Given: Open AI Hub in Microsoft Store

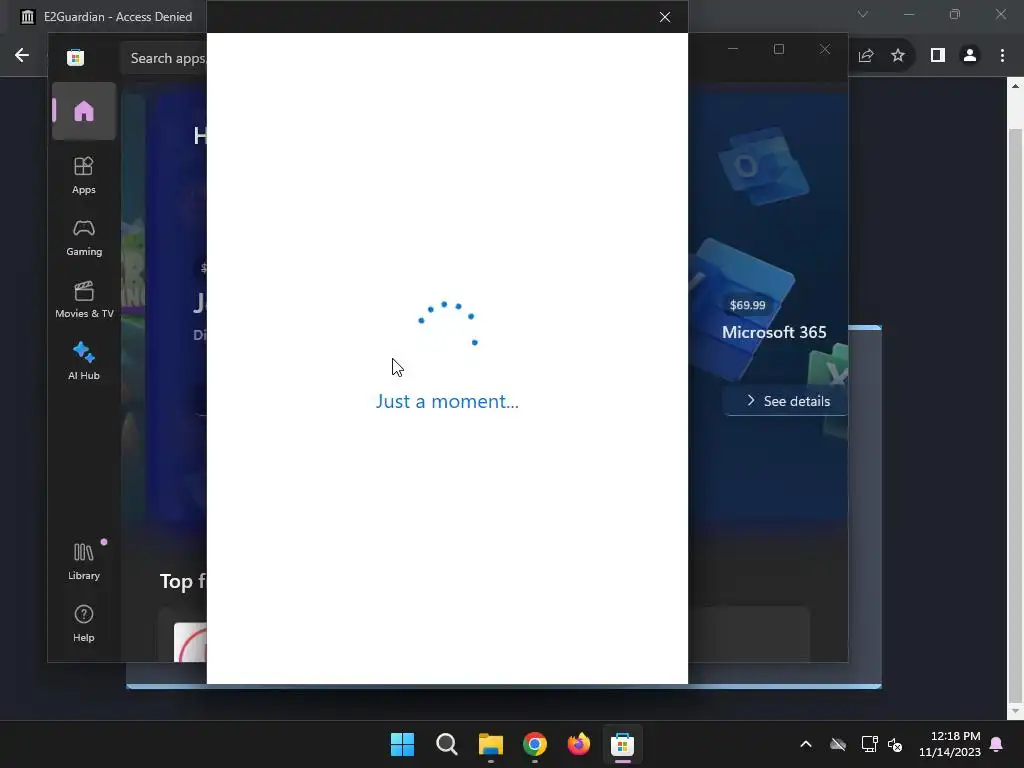Looking at the screenshot, I should [x=84, y=361].
